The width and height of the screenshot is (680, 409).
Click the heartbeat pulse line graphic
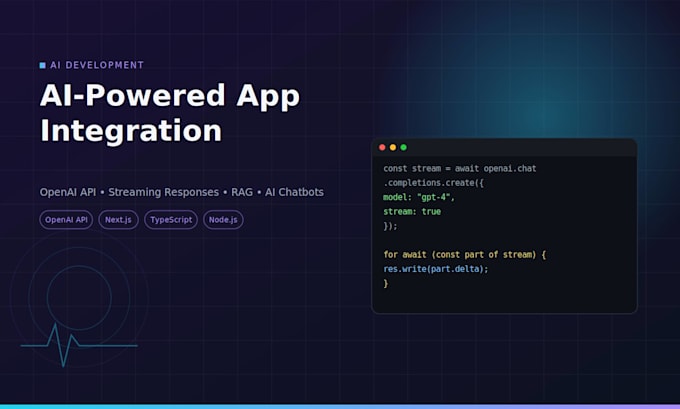pos(79,345)
